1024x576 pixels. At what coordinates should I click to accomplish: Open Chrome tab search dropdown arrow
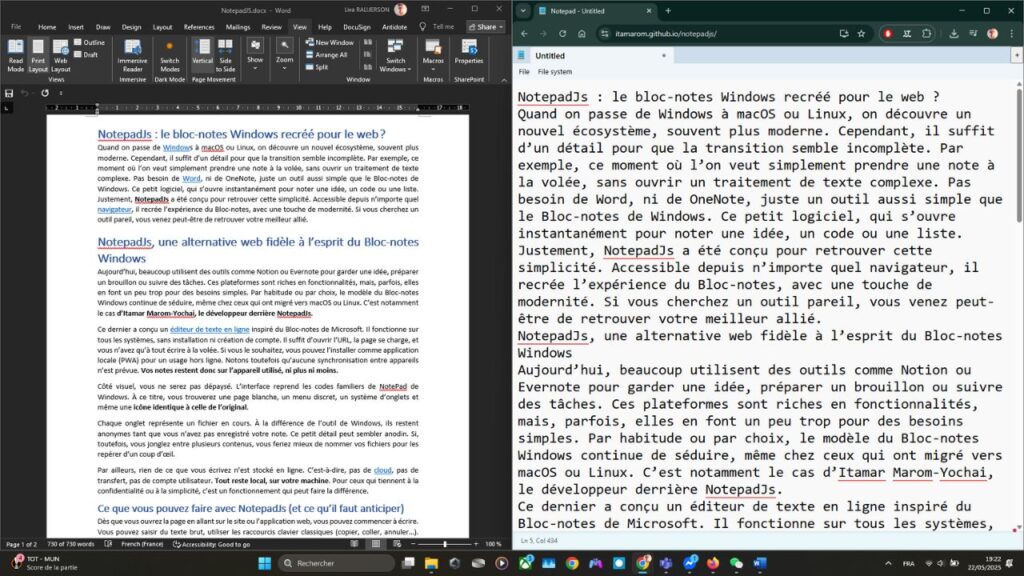(x=523, y=11)
